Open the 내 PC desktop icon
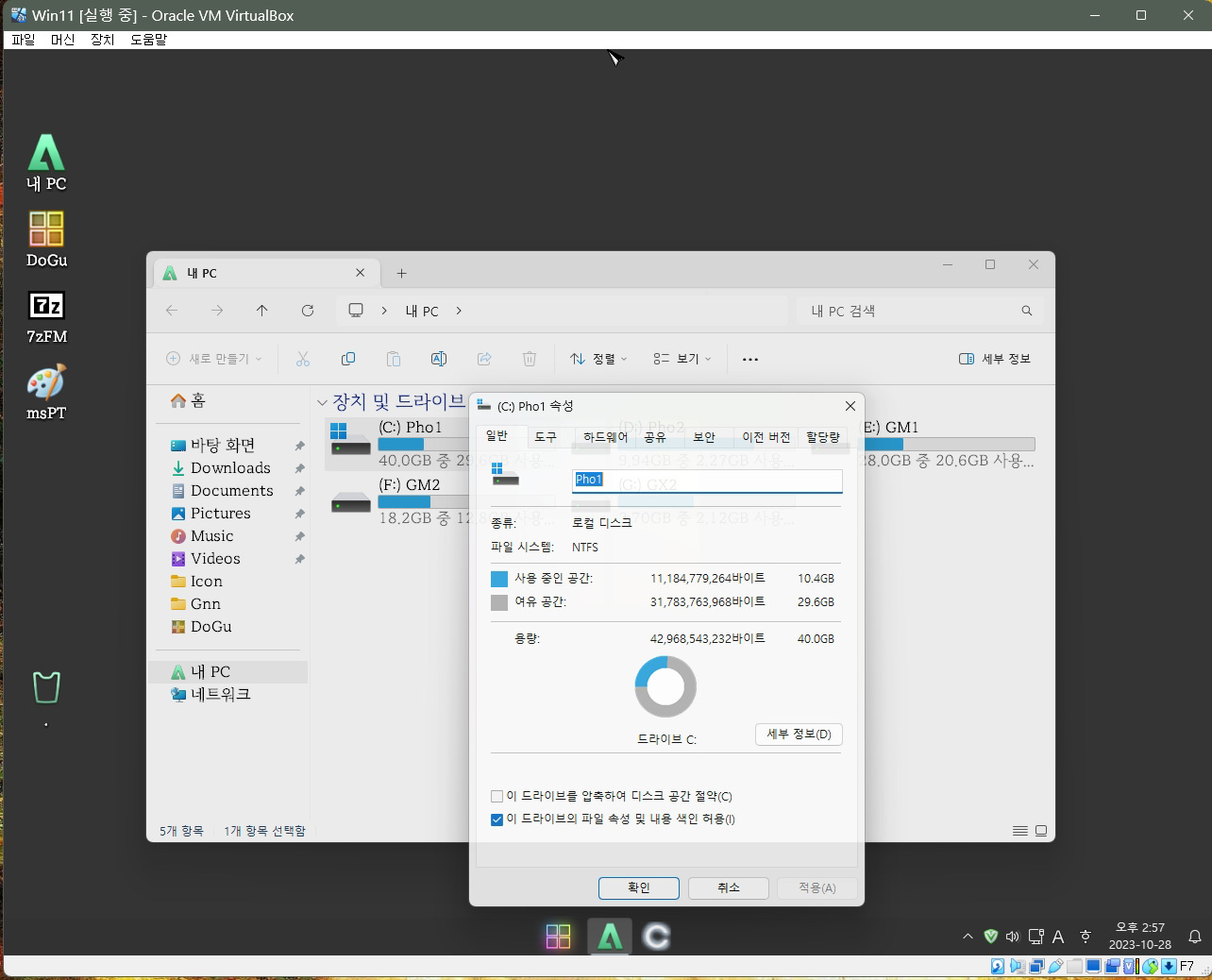Screen dimensions: 1212x980 (x=46, y=162)
